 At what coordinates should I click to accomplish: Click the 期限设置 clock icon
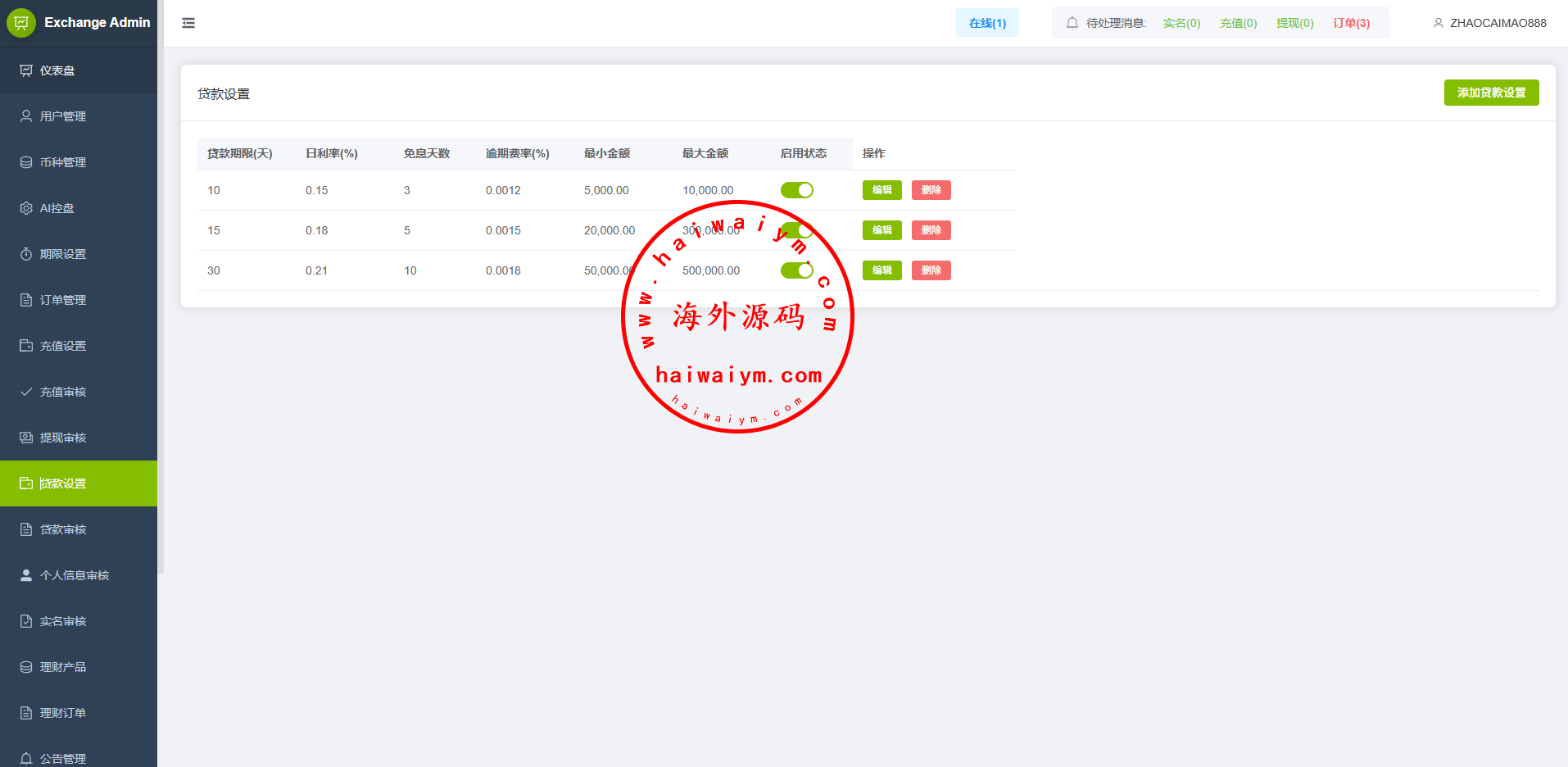tap(26, 254)
